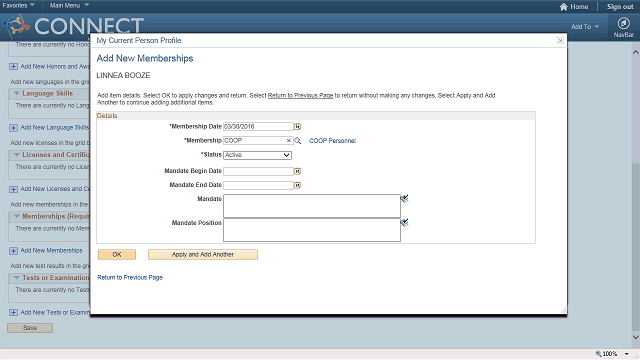Click the Home house icon
The width and height of the screenshot is (640, 360).
pyautogui.click(x=564, y=7)
